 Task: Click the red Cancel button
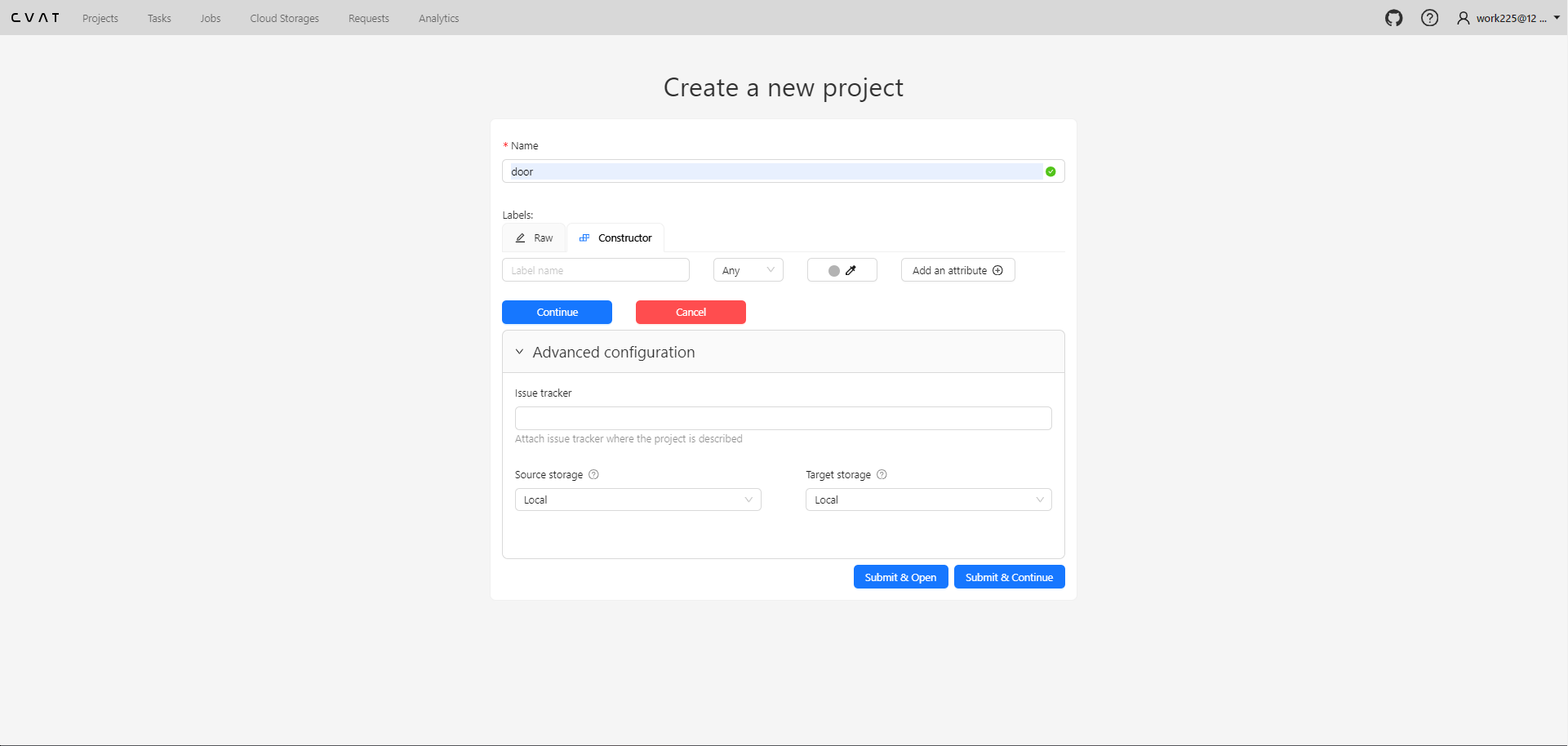tap(691, 312)
